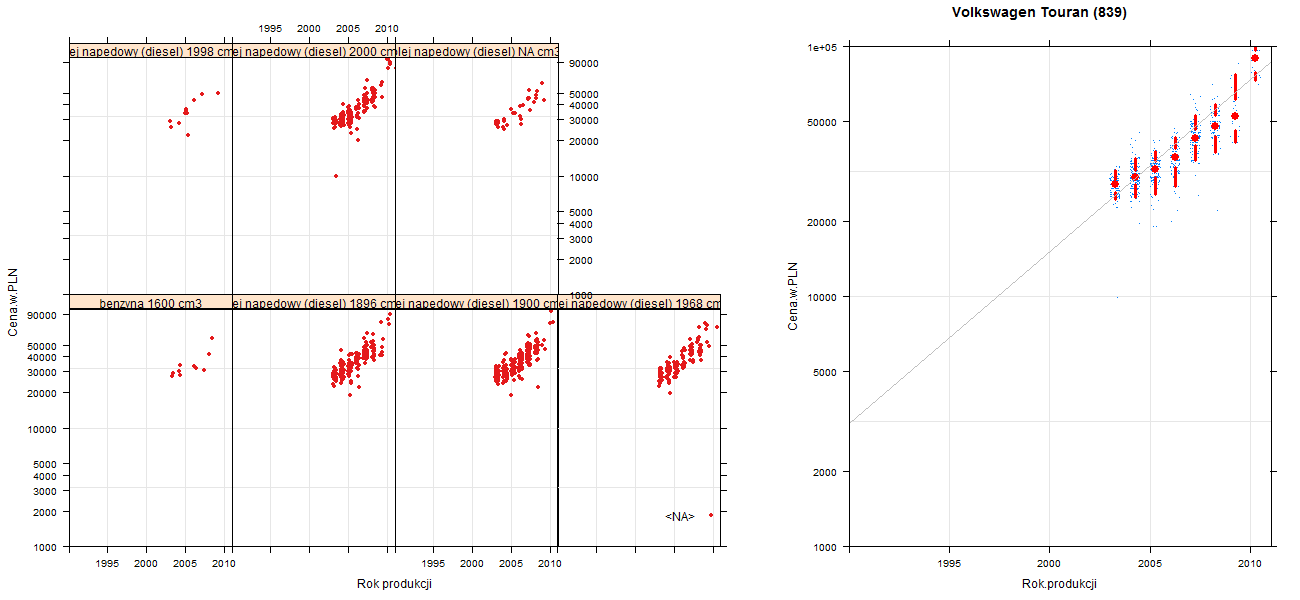The height and width of the screenshot is (600, 1300).
Task: Select the "(diesel) 2000 cm3" panel strip label
Action: (x=314, y=52)
